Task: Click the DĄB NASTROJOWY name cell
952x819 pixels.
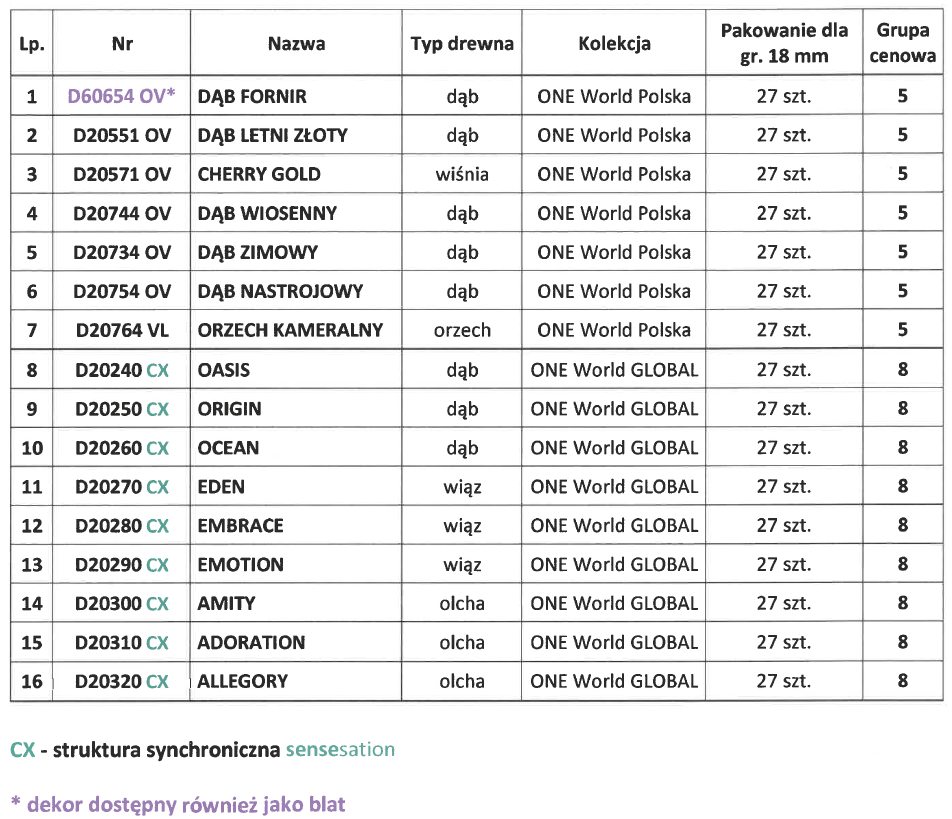Action: pos(296,291)
